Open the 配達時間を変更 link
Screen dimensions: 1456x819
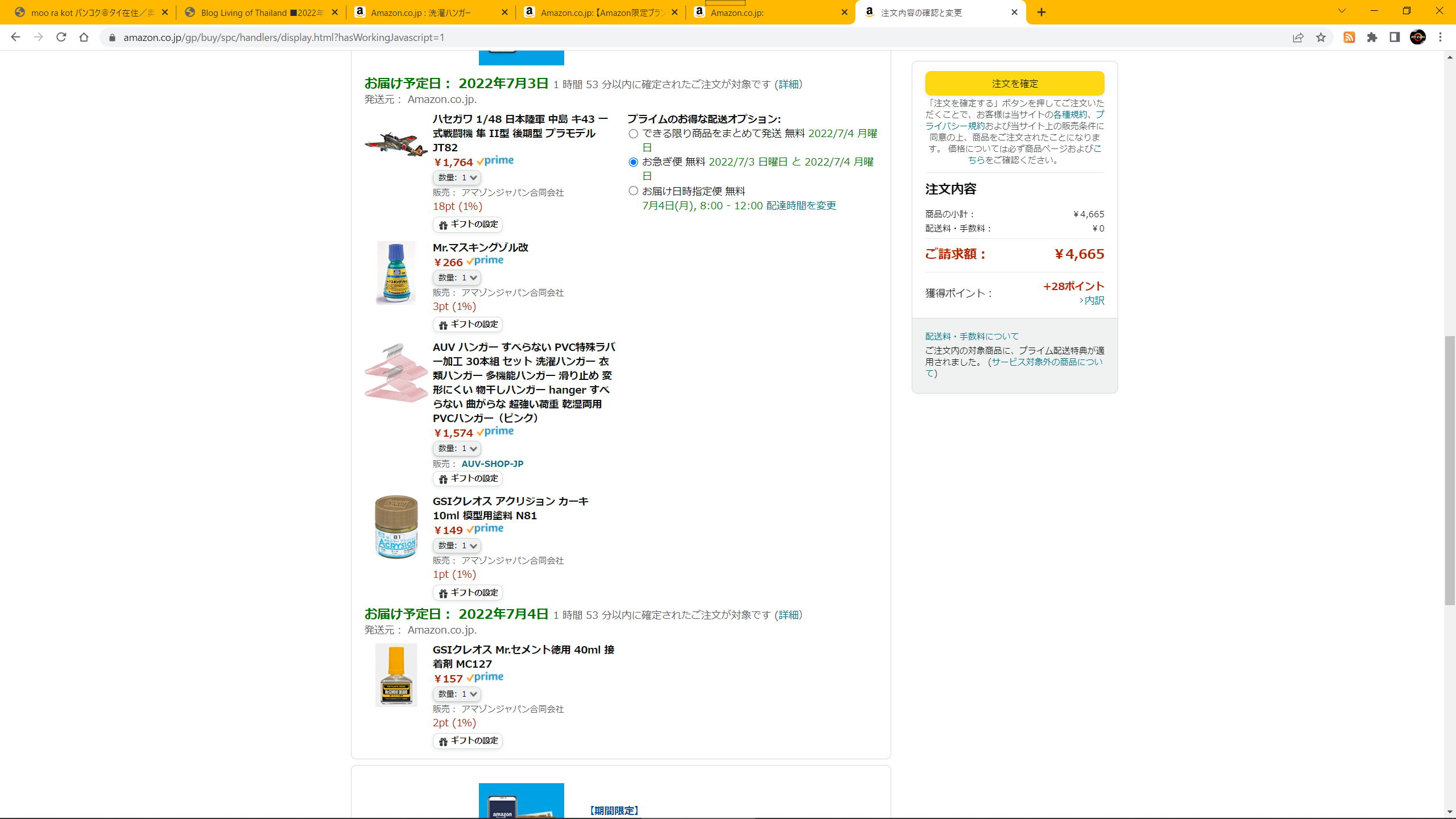click(x=801, y=206)
